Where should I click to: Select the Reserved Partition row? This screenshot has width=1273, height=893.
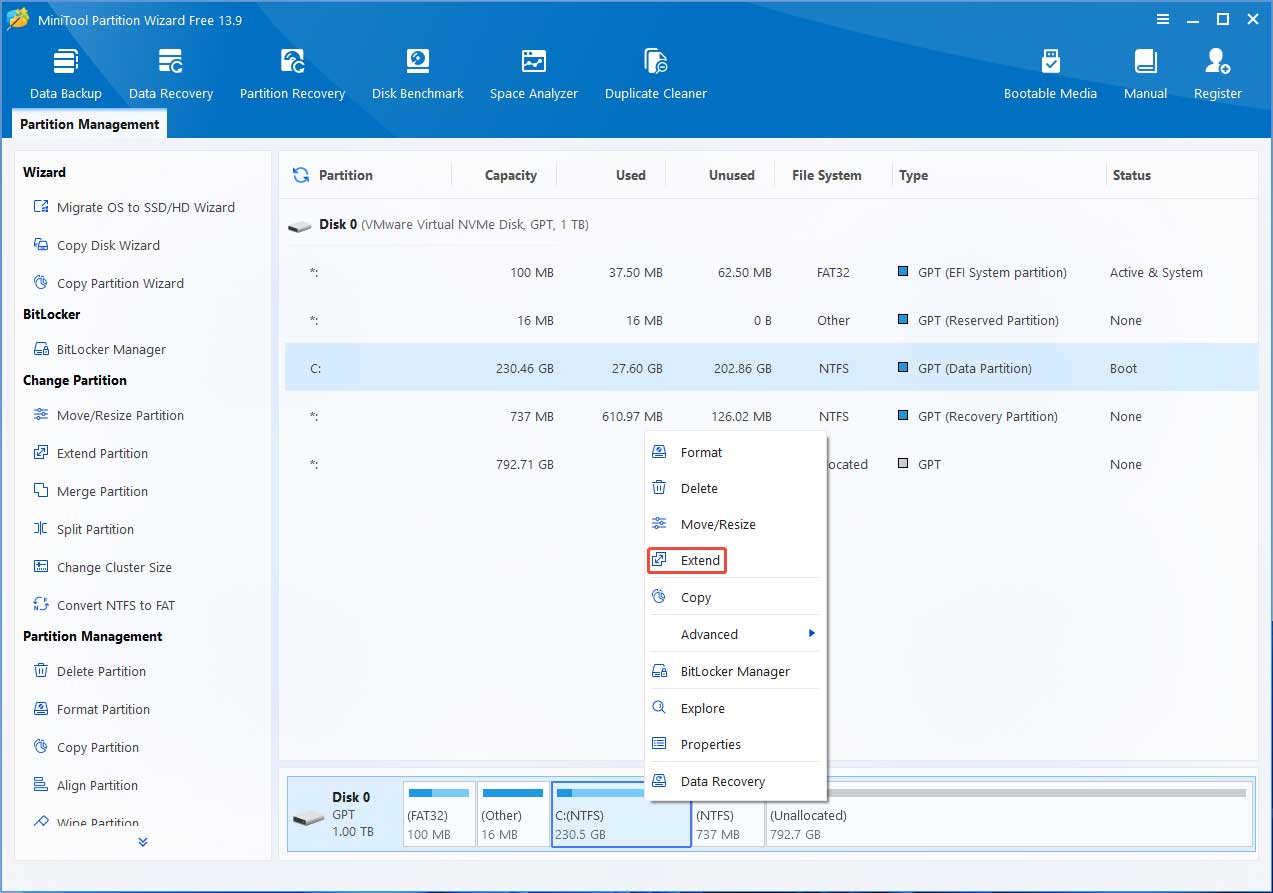click(x=771, y=320)
